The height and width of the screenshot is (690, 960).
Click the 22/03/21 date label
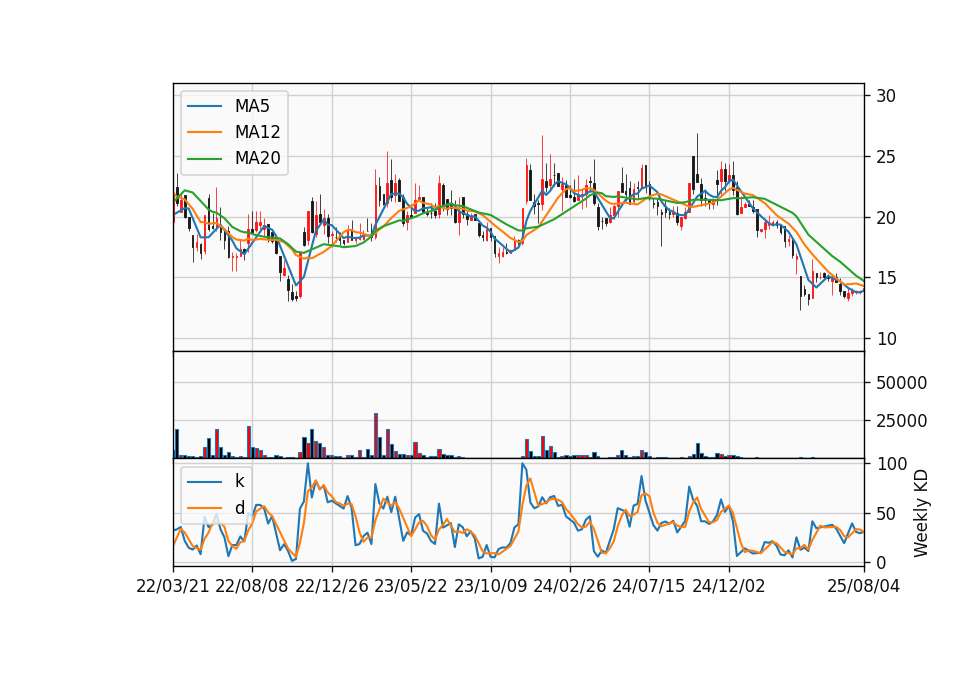tap(173, 586)
